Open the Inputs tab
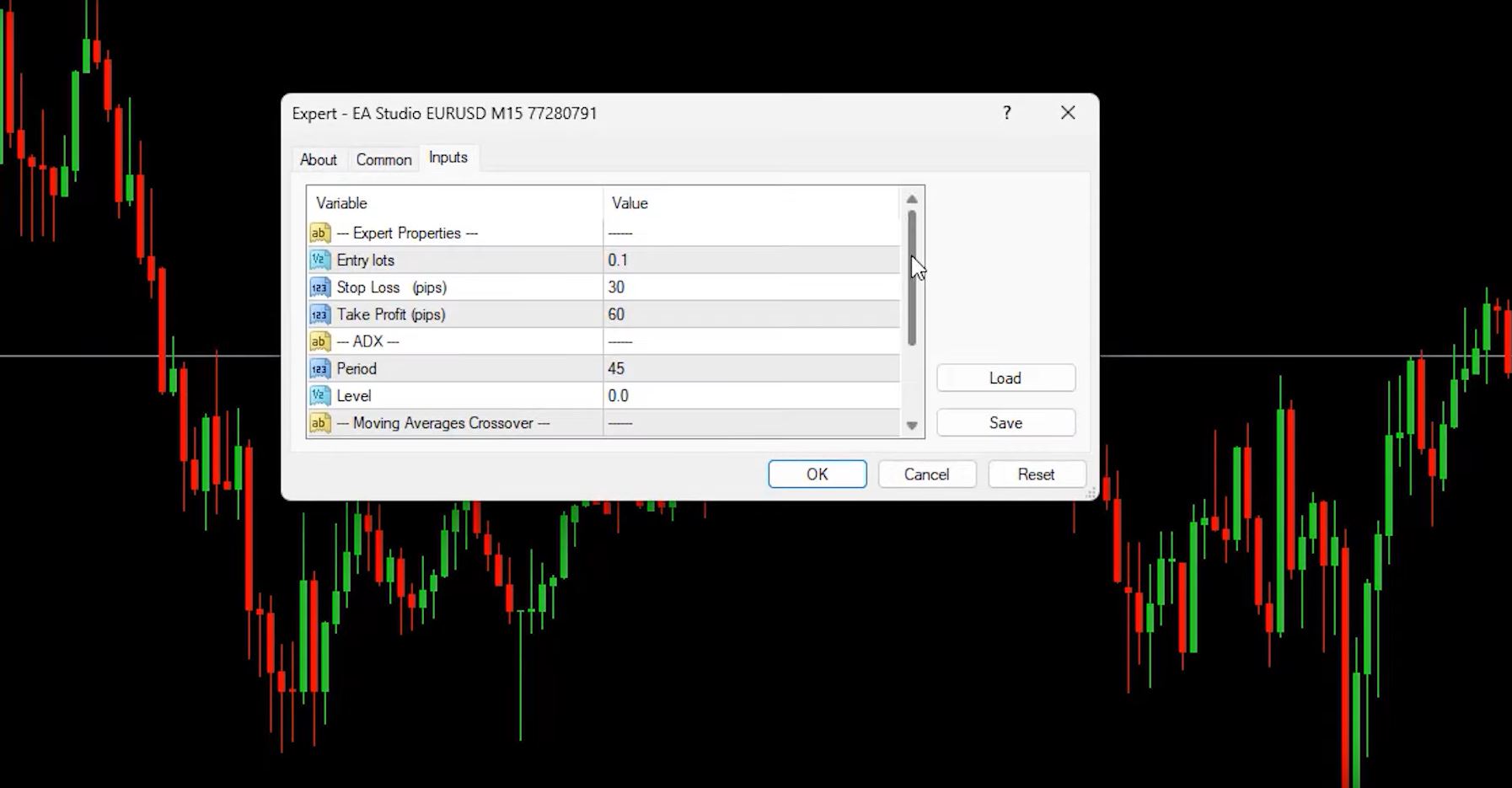1512x788 pixels. [x=448, y=157]
